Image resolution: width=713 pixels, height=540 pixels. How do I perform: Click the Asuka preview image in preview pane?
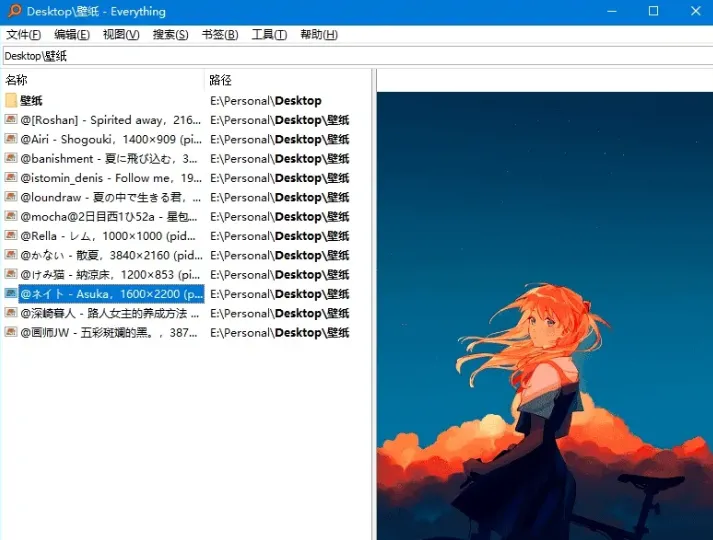(545, 316)
